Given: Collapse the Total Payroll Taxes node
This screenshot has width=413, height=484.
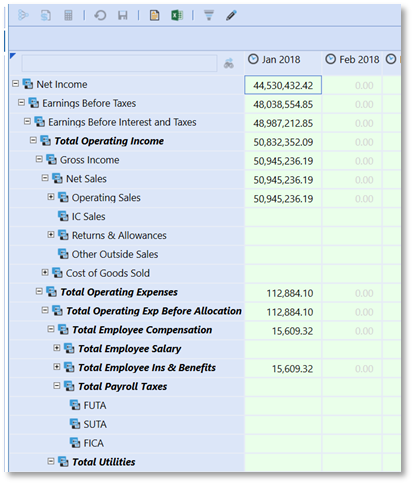Looking at the screenshot, I should (x=57, y=386).
